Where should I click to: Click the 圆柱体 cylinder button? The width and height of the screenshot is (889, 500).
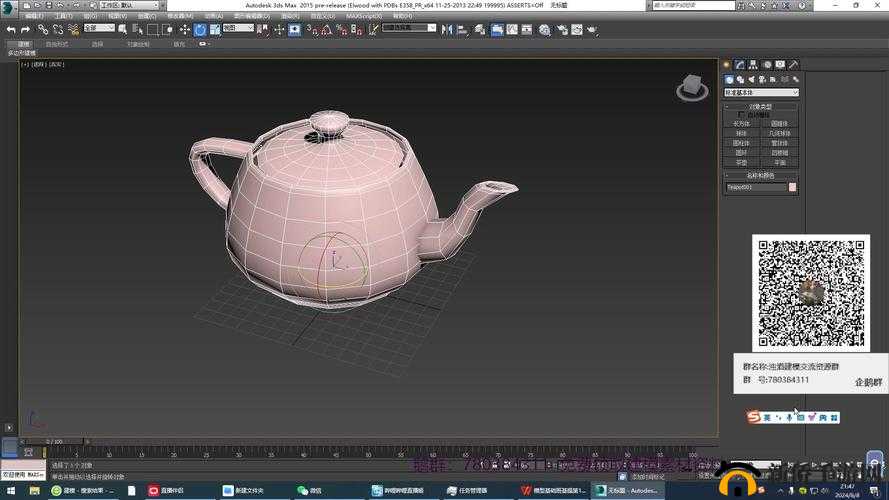[x=742, y=143]
